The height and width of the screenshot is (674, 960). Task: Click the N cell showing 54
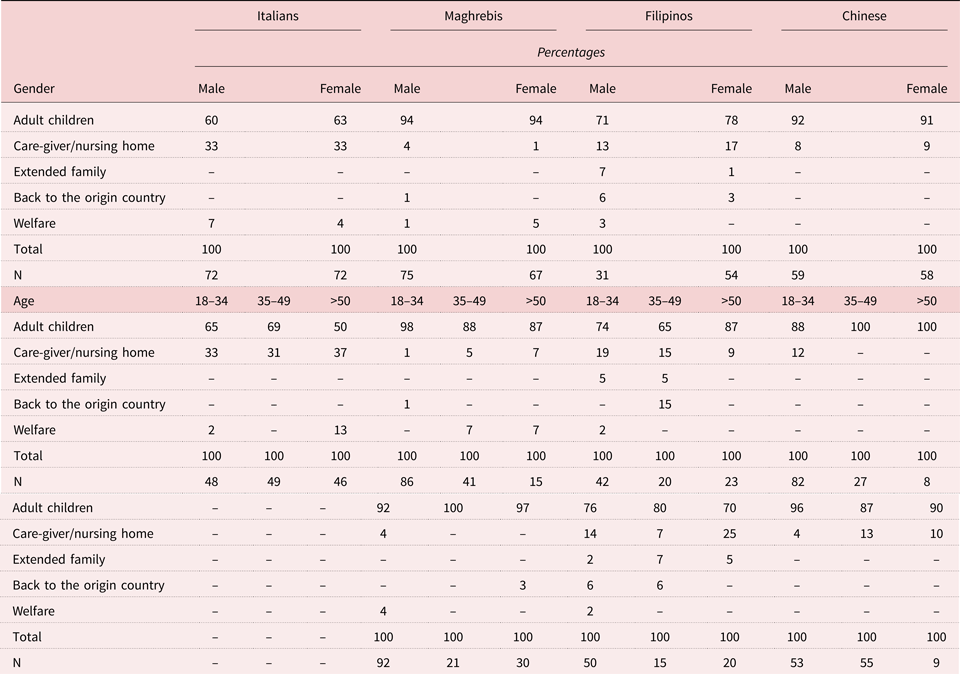coord(731,275)
